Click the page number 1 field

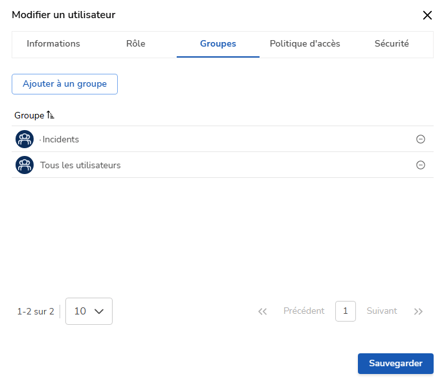[345, 311]
